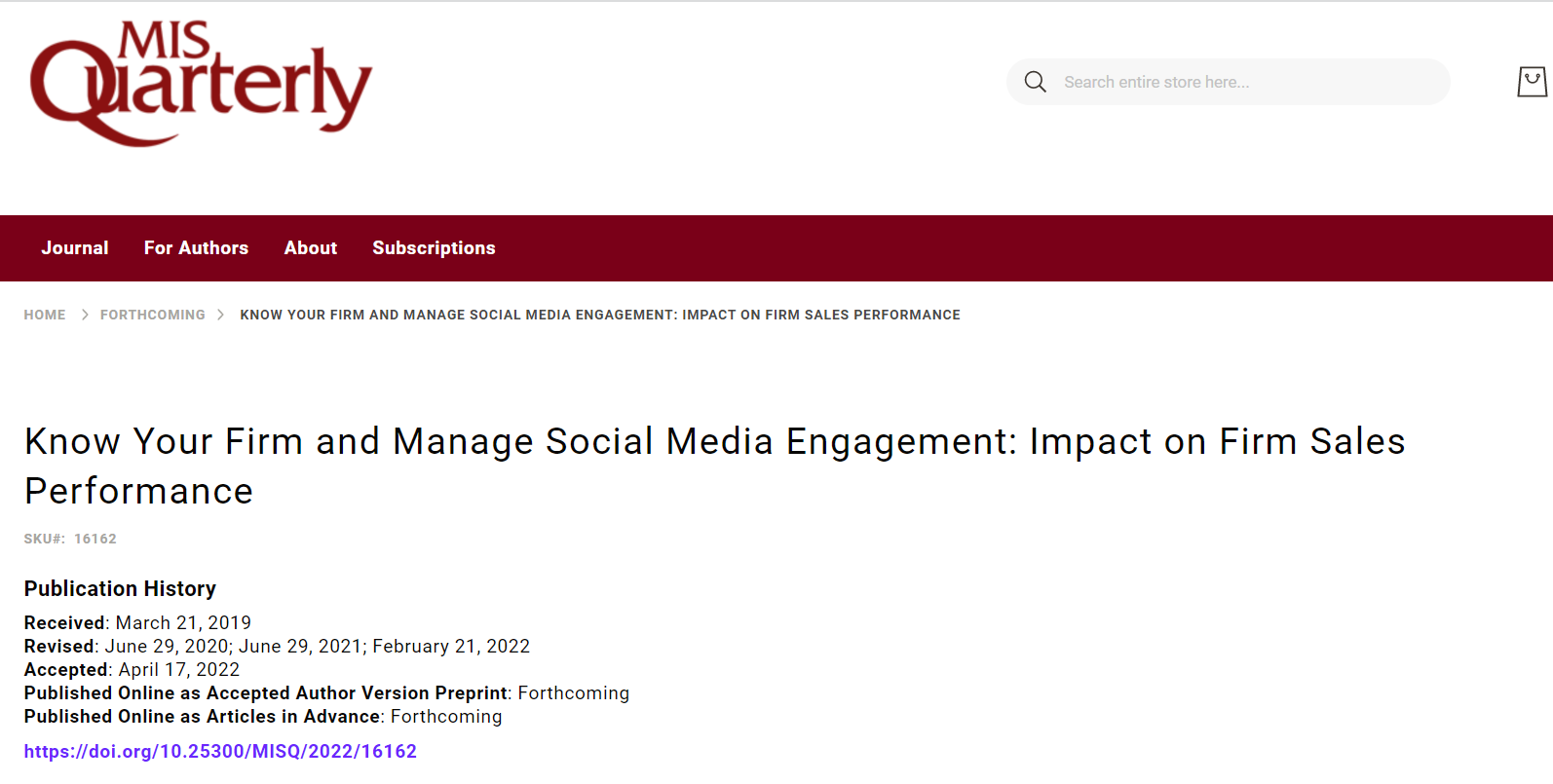
Task: Click the SKU number 16162
Action: pyautogui.click(x=95, y=539)
